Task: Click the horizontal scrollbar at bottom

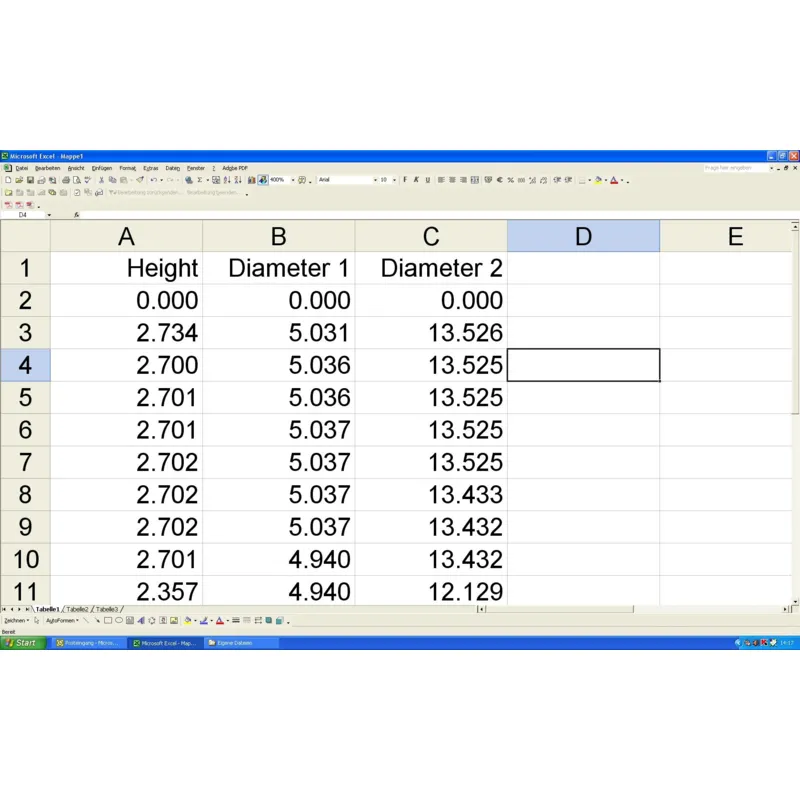Action: pyautogui.click(x=634, y=609)
